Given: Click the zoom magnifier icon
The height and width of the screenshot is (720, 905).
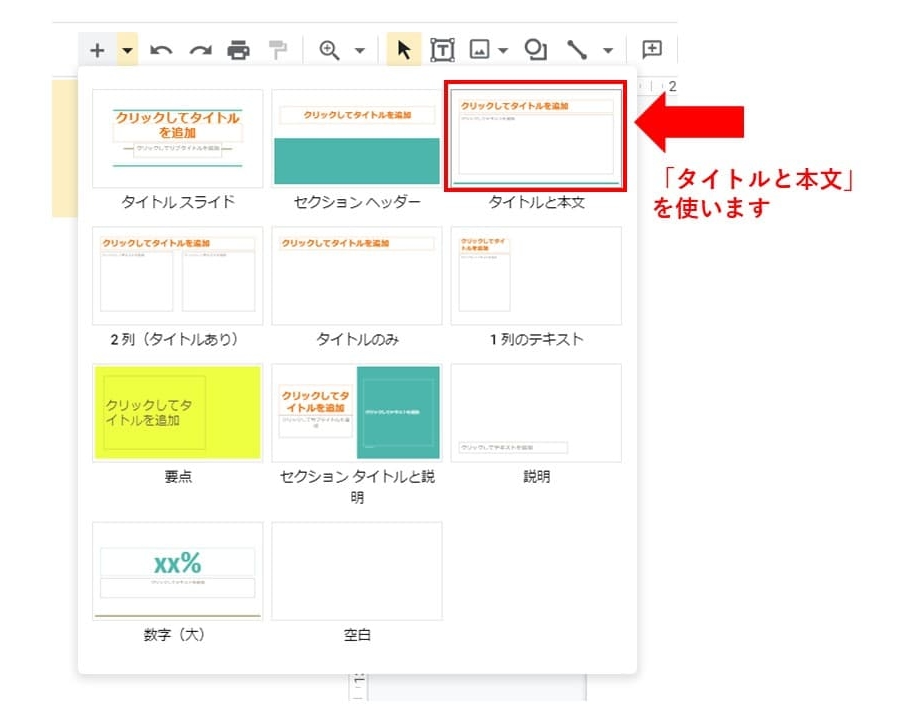Looking at the screenshot, I should 329,50.
